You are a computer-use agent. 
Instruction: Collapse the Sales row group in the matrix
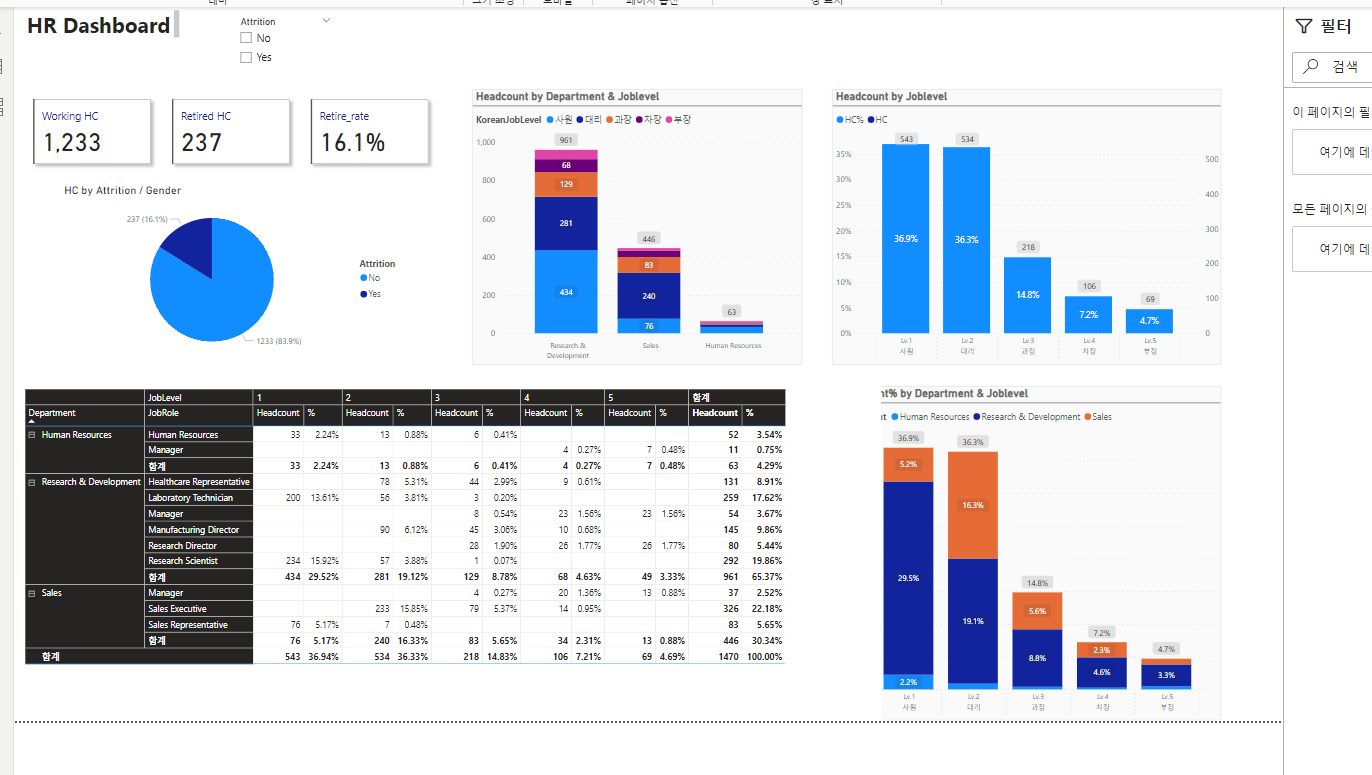[32, 593]
